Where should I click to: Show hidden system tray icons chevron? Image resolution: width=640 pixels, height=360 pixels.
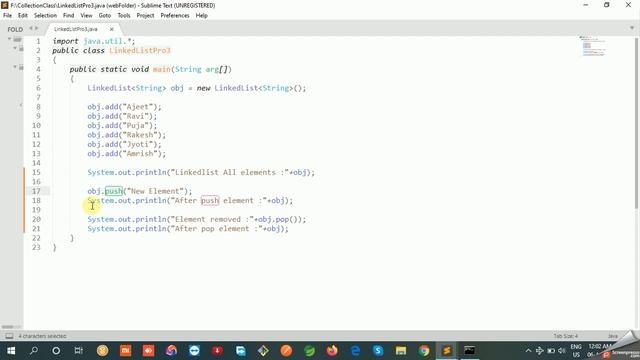point(528,351)
